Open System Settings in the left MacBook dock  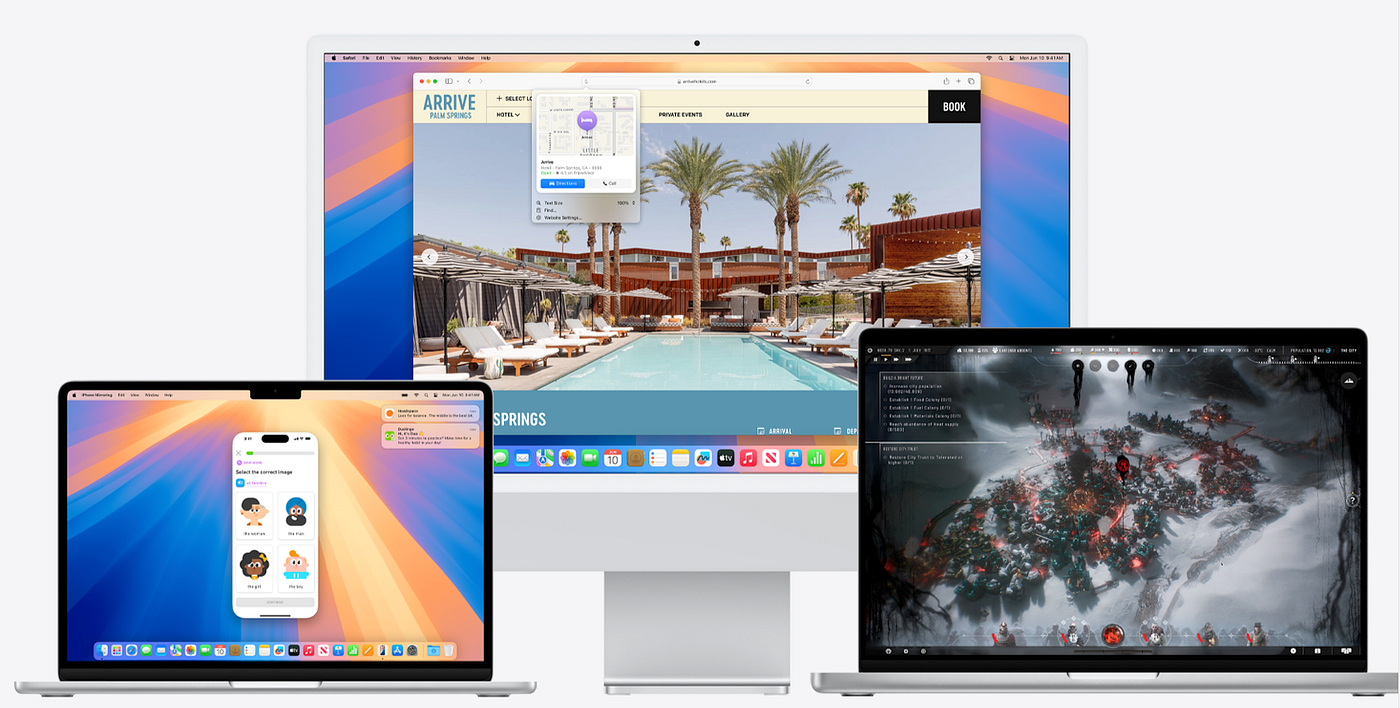coord(412,650)
